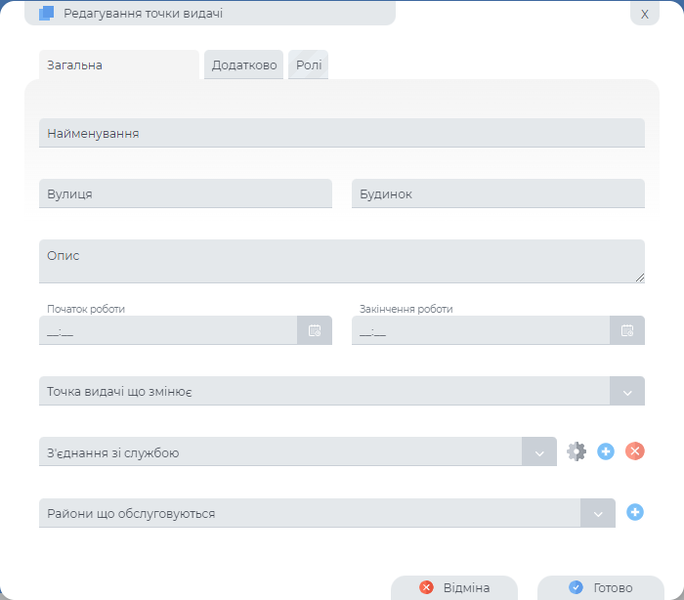Close the dialog with X button
The width and height of the screenshot is (684, 600).
pos(644,14)
